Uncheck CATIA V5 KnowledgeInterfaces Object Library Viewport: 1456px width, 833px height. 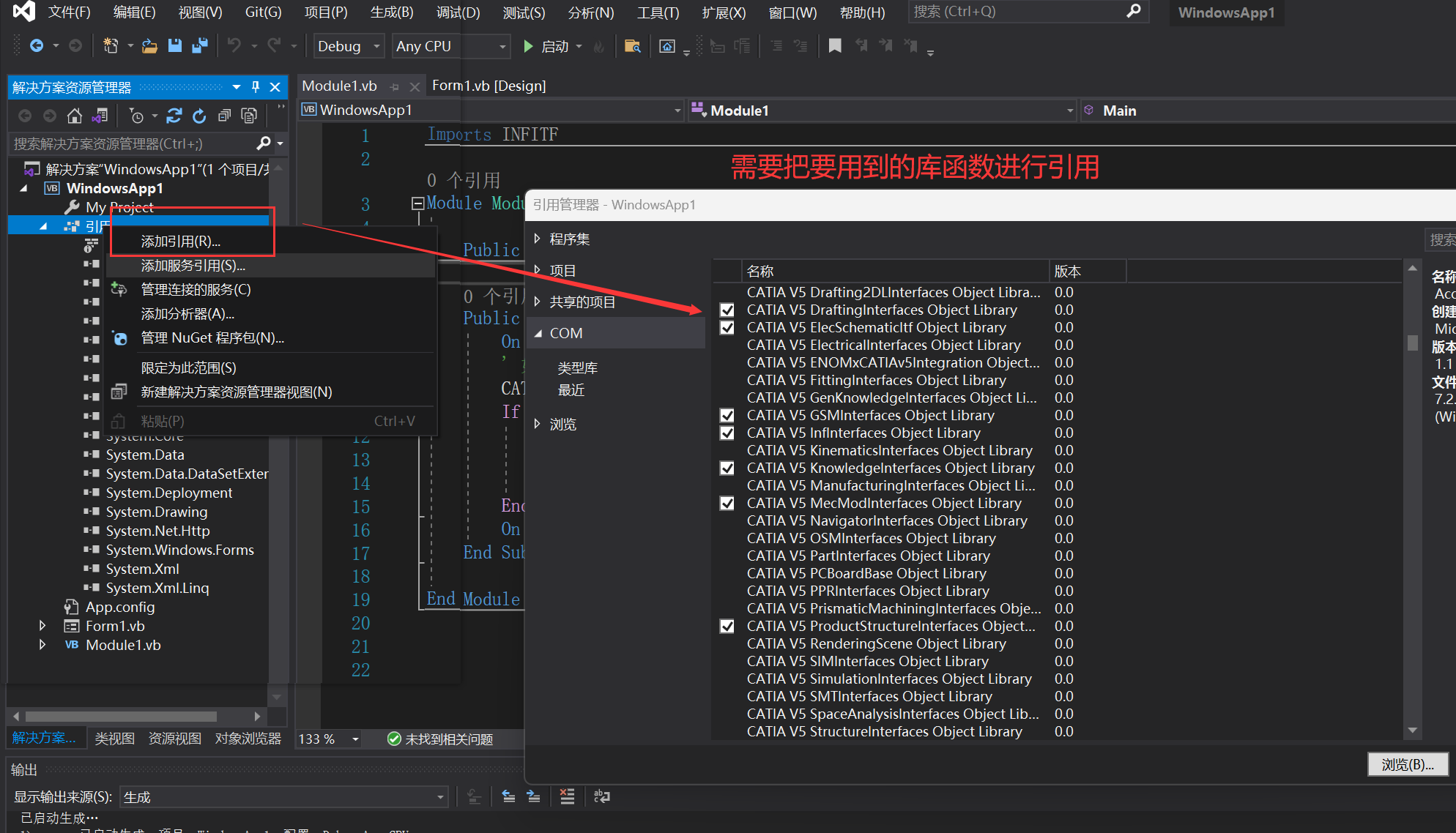click(727, 468)
